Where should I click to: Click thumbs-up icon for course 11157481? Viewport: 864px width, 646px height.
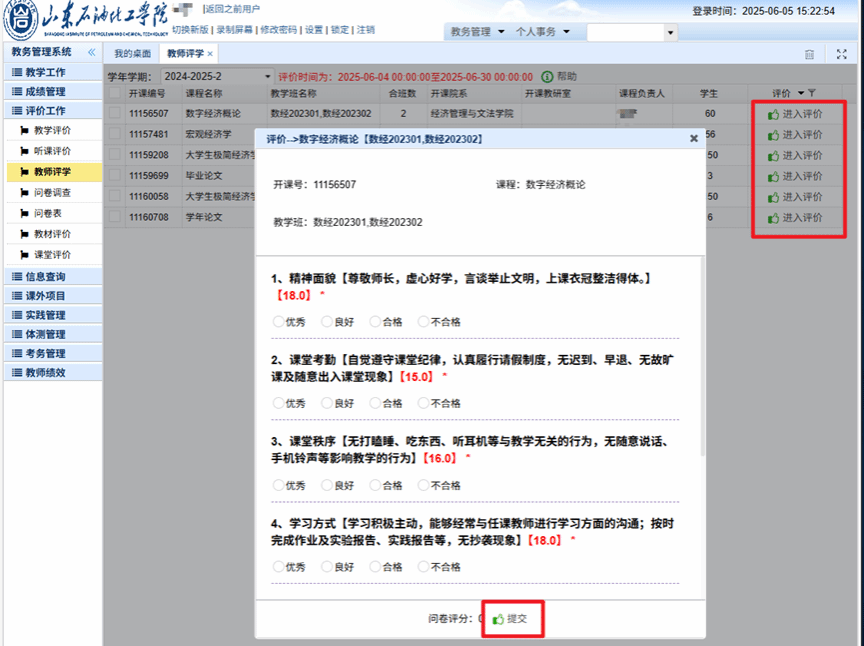coord(773,135)
